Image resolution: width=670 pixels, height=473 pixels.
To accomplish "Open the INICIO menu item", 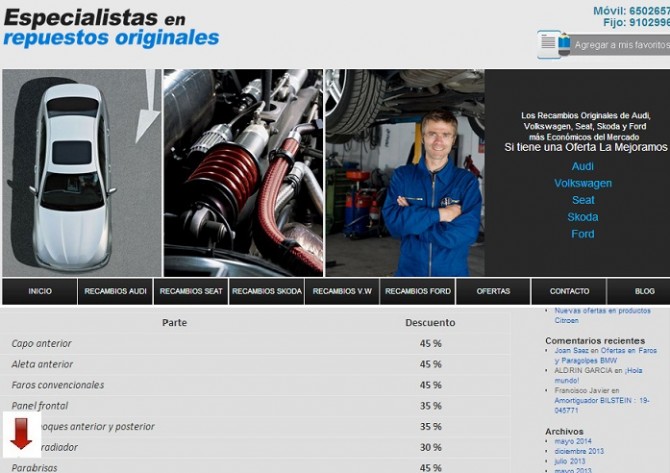I will coord(40,291).
